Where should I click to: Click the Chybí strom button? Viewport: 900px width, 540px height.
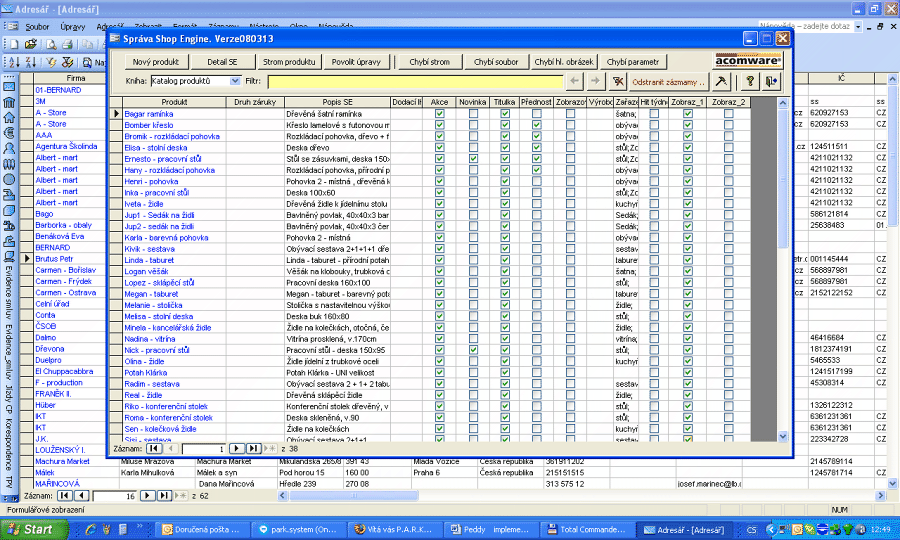(x=429, y=62)
